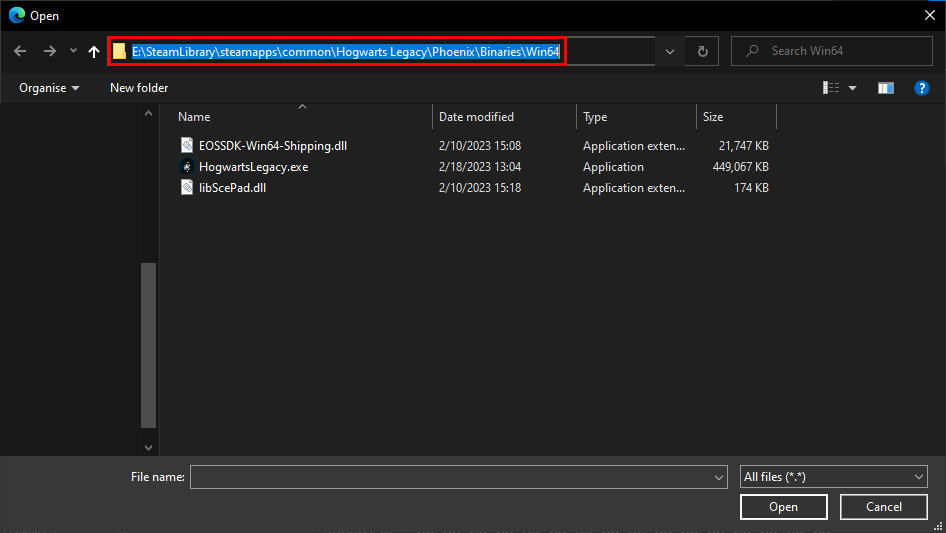Screen dimensions: 946x533
Task: Click the Back navigation arrow
Action: (20, 51)
